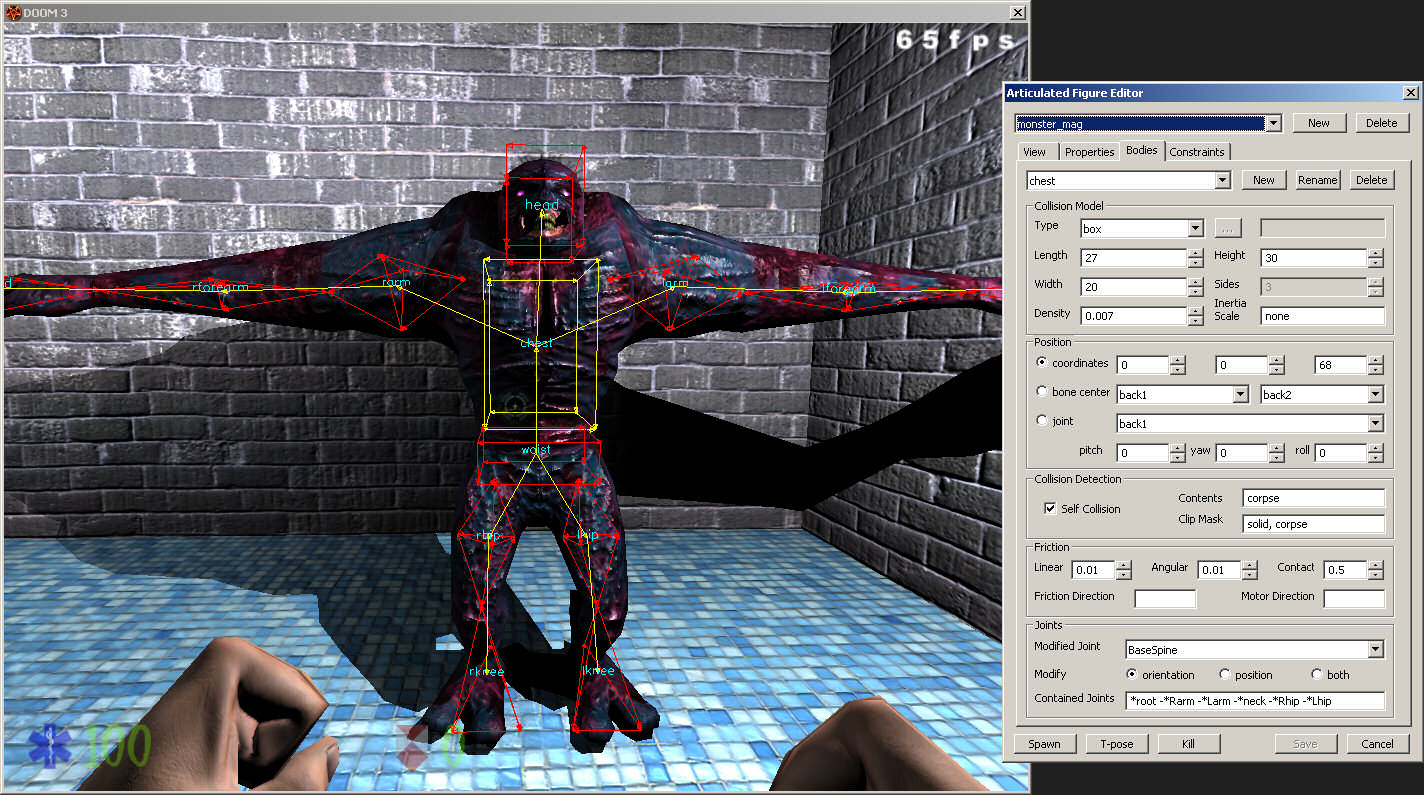Open the bone center back2 dropdown
This screenshot has height=795, width=1424.
pos(1375,395)
